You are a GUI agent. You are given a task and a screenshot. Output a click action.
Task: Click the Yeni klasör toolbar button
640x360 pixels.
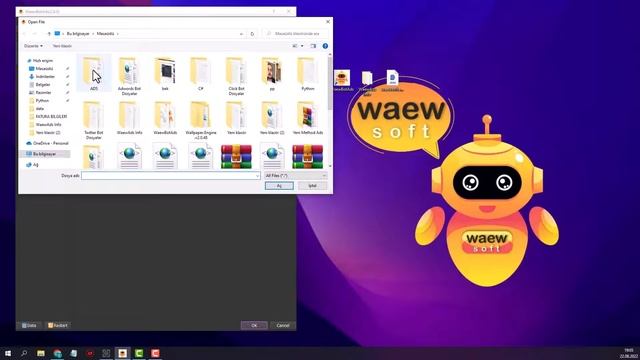coord(62,46)
